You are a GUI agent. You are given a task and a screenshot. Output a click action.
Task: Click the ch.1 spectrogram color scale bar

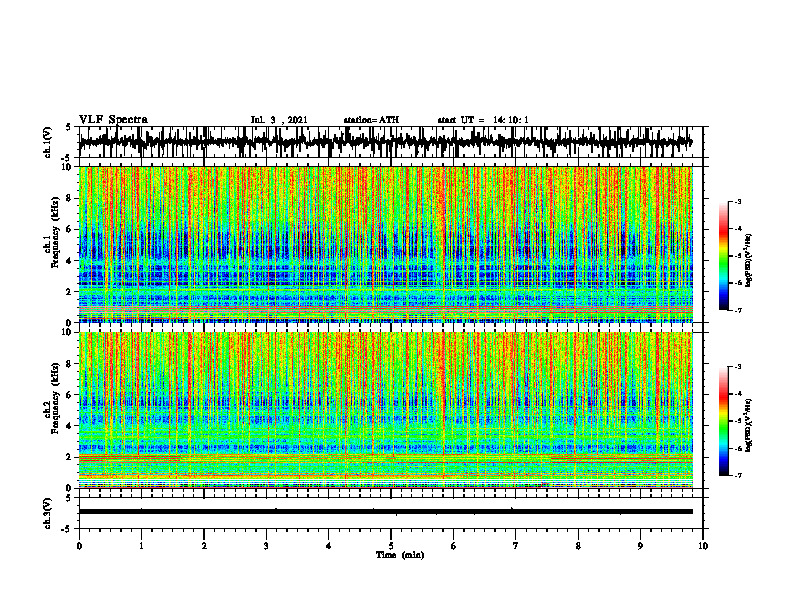[x=724, y=256]
